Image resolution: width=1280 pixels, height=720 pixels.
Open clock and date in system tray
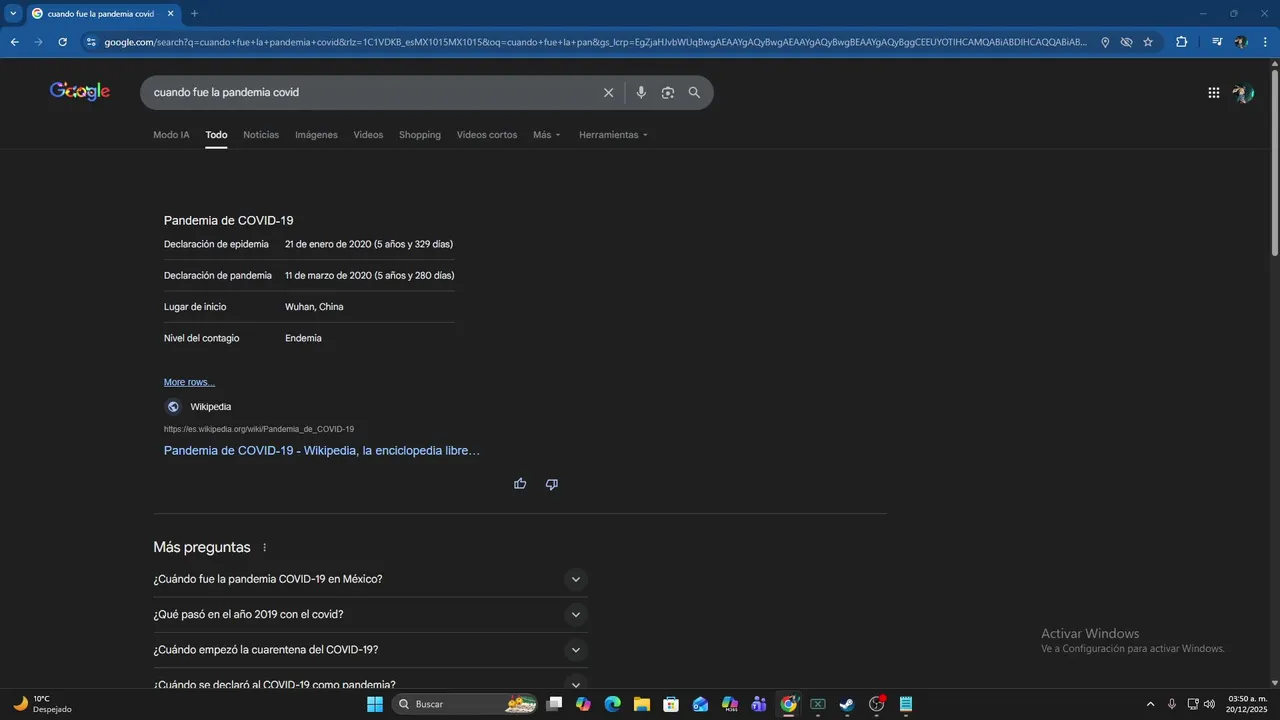click(1247, 704)
